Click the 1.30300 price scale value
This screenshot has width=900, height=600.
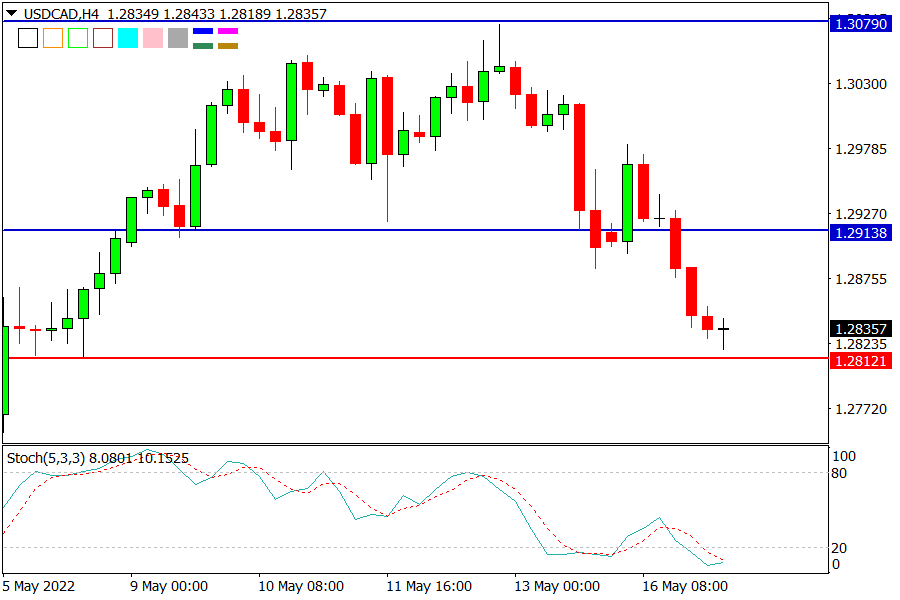[861, 84]
